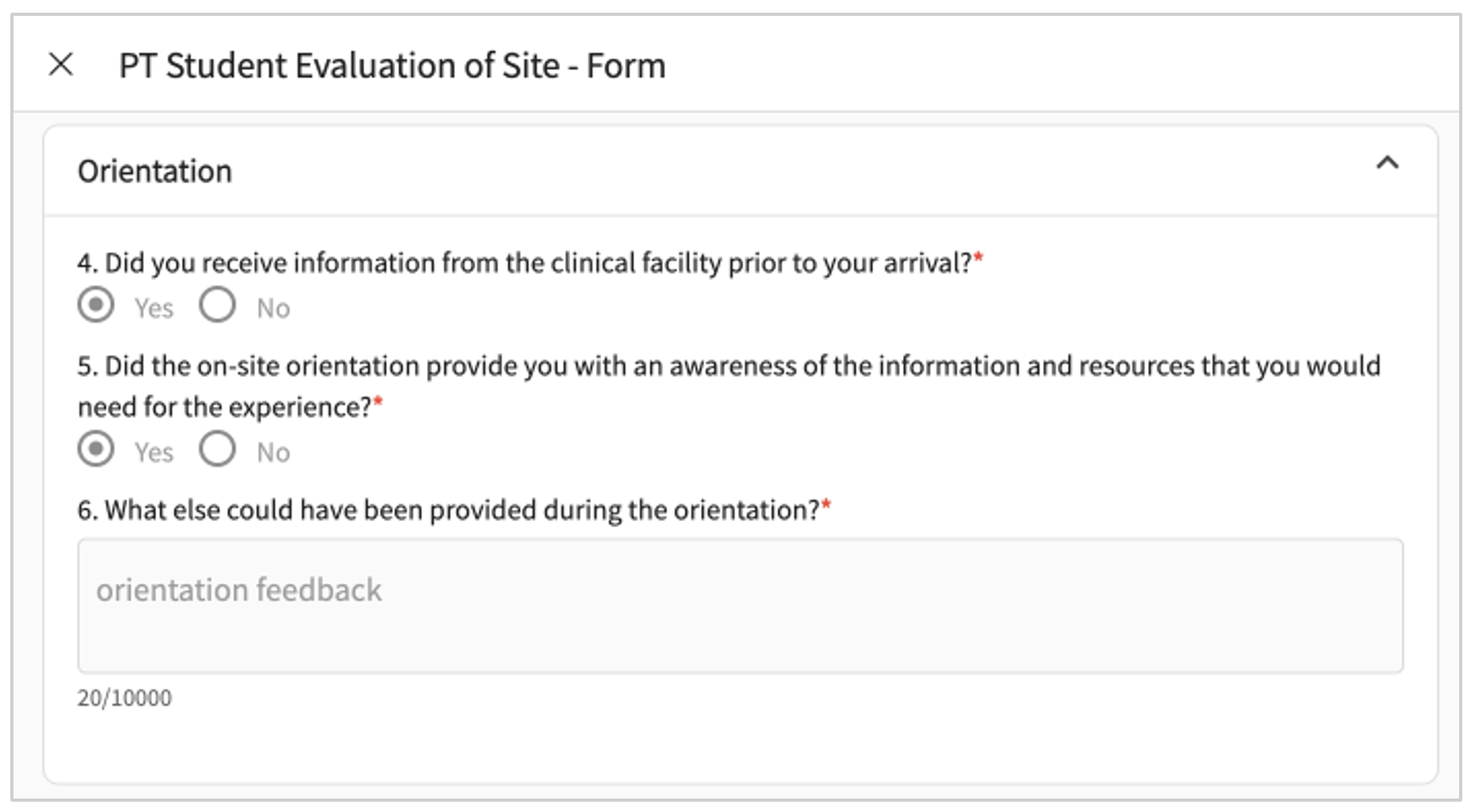Screen dimensions: 1471x812
Task: Close the PT Student Evaluation form
Action: coord(61,64)
